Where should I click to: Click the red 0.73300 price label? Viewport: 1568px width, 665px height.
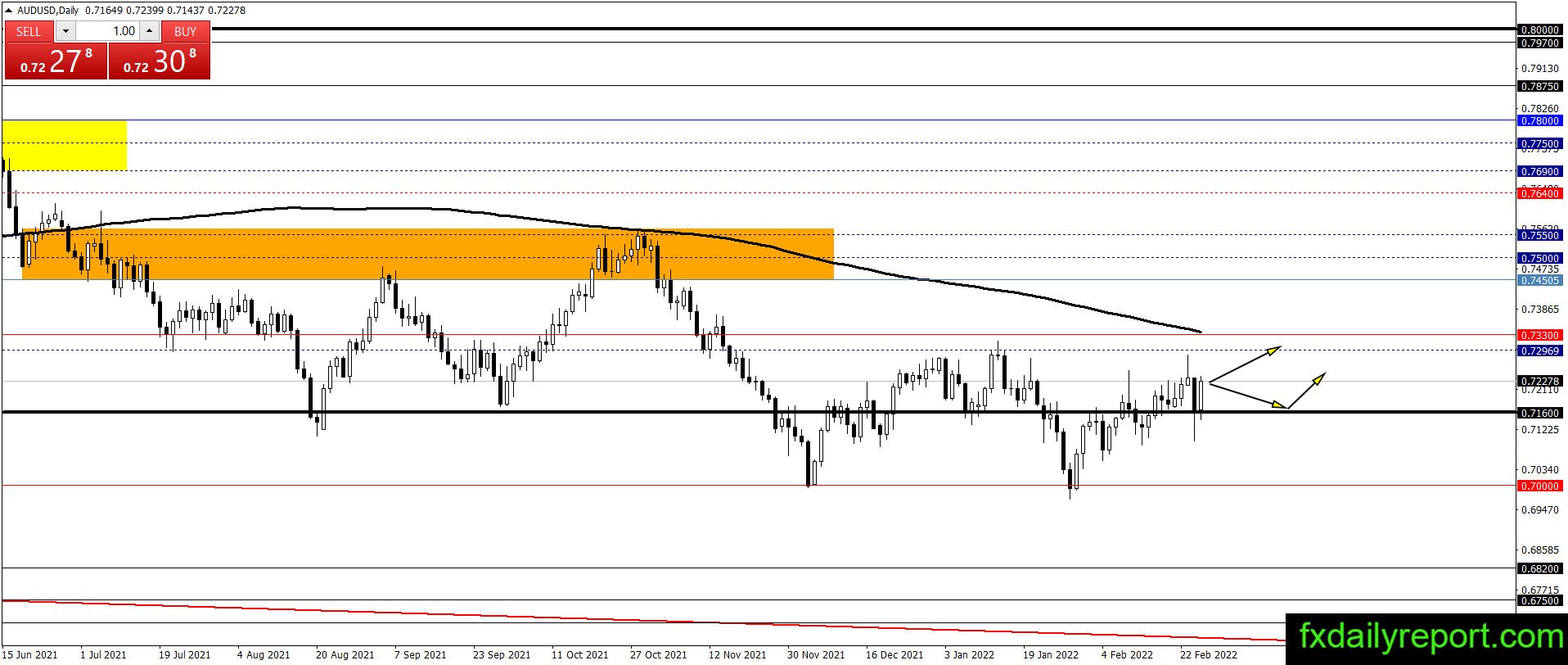(1539, 335)
